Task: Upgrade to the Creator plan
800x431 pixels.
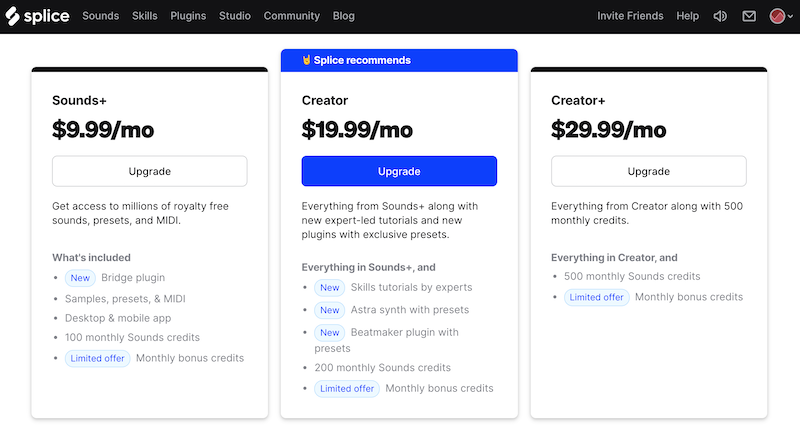Action: pos(399,171)
